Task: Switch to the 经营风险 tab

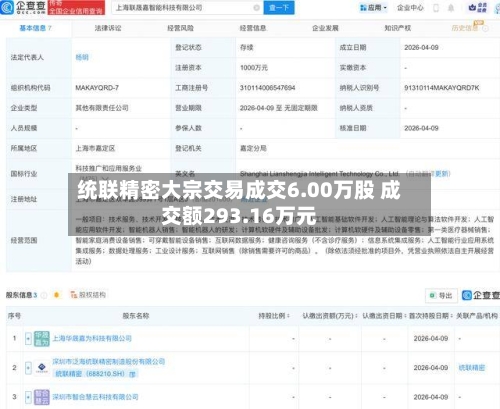Action: [180, 28]
